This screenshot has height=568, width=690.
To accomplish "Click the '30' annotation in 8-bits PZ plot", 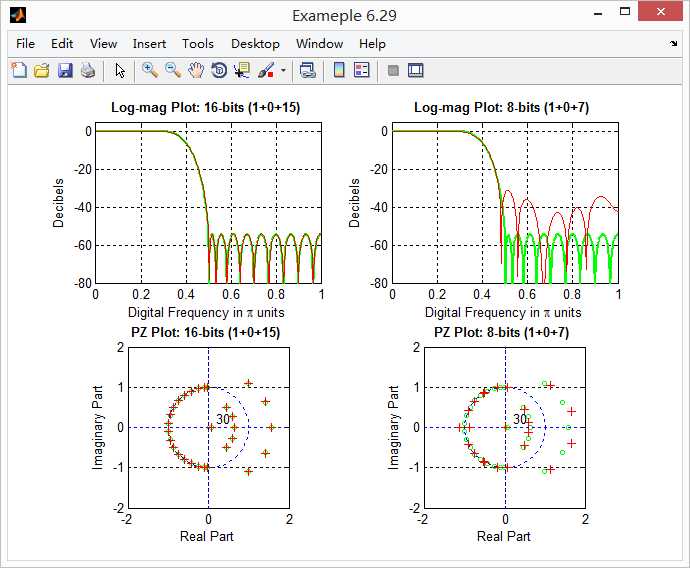I will (x=520, y=419).
